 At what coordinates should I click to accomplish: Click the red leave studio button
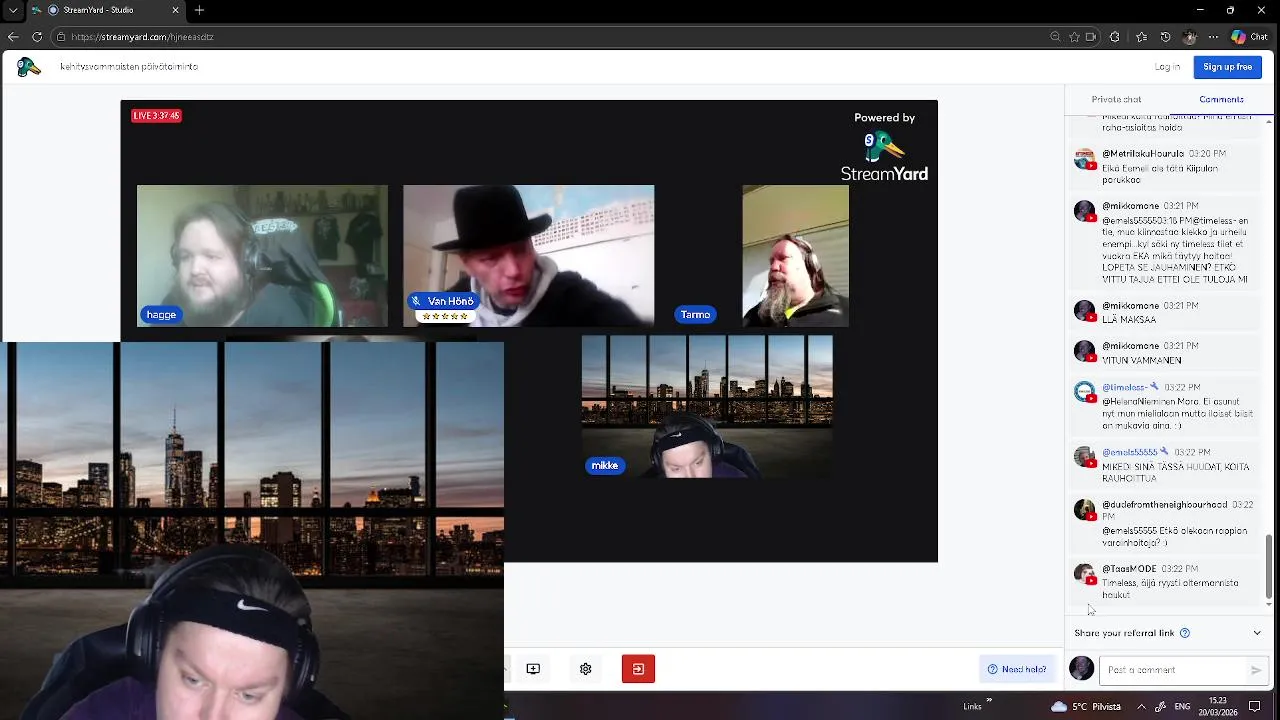click(x=638, y=669)
